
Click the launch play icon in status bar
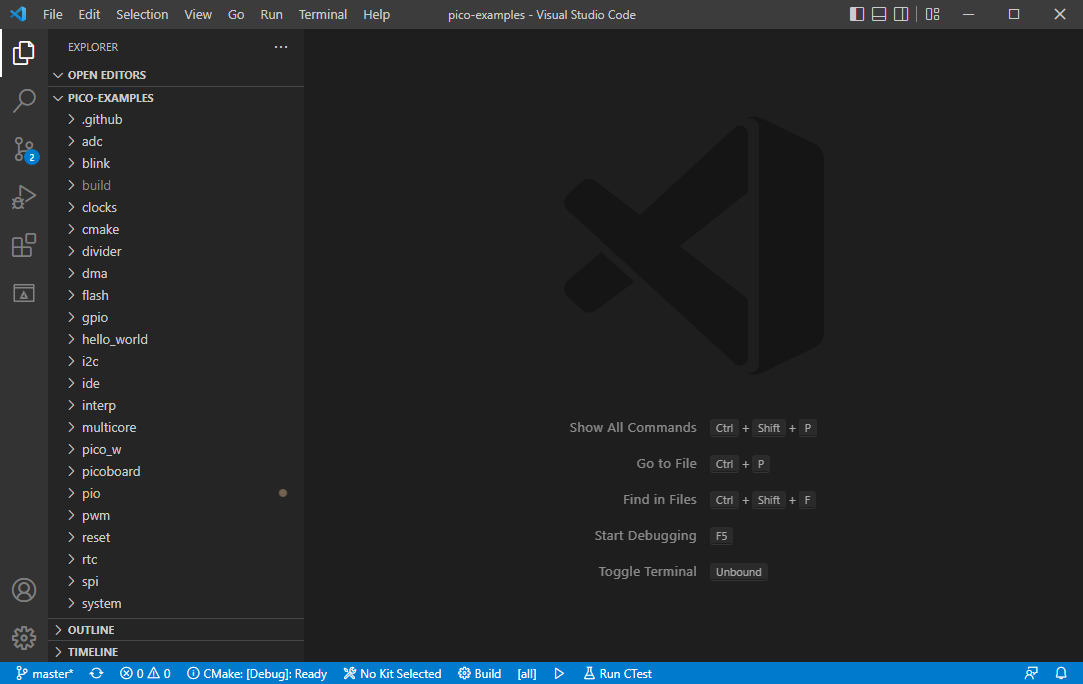point(559,674)
